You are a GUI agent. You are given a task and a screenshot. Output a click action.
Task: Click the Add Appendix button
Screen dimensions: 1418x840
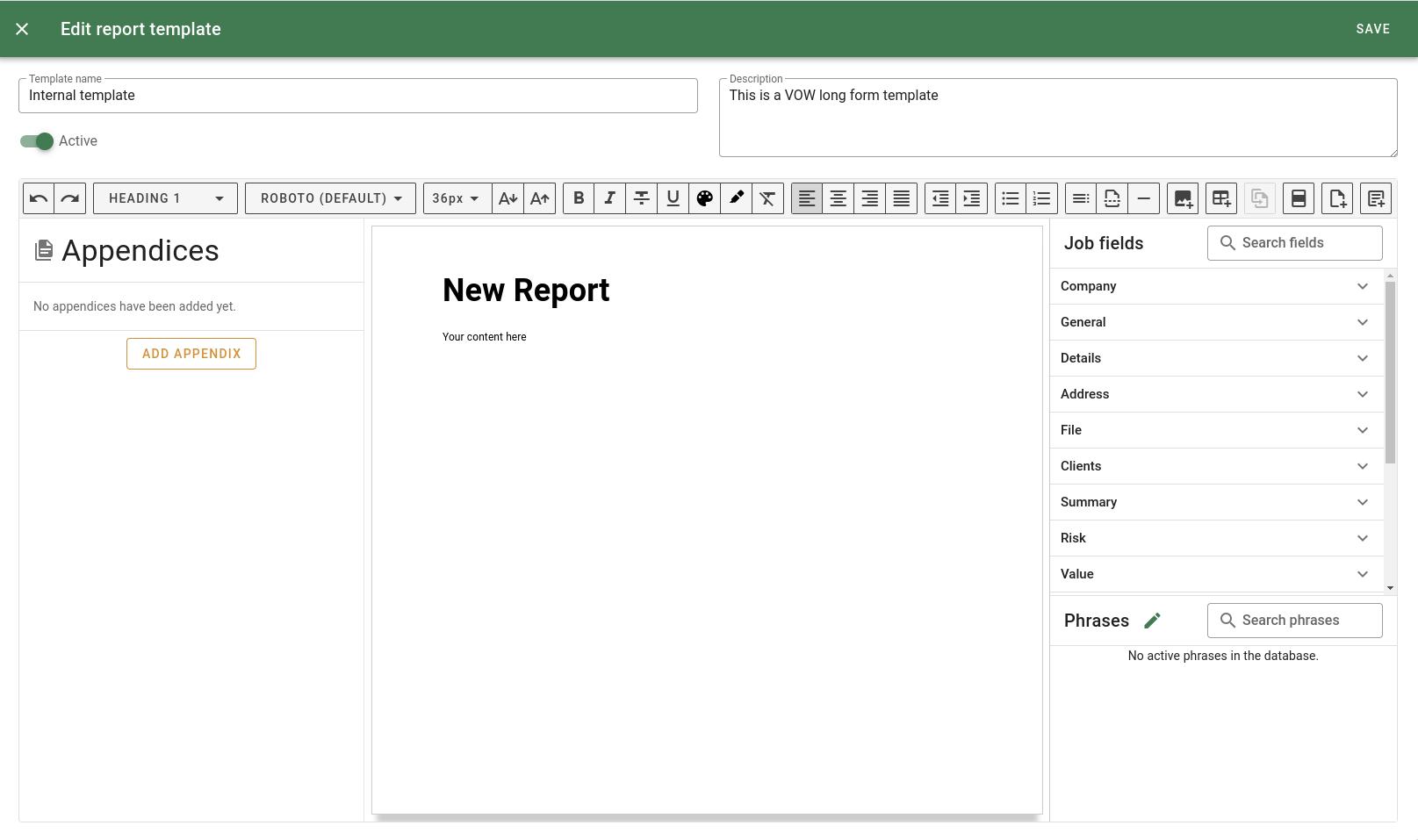(x=191, y=353)
